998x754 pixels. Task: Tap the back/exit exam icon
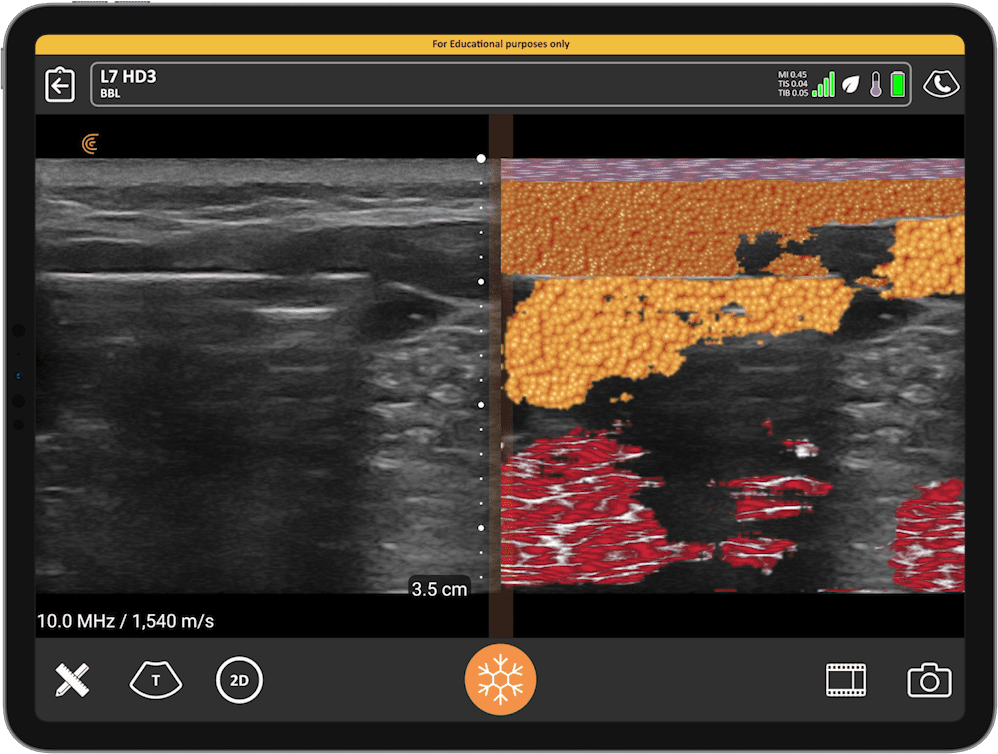coord(60,85)
